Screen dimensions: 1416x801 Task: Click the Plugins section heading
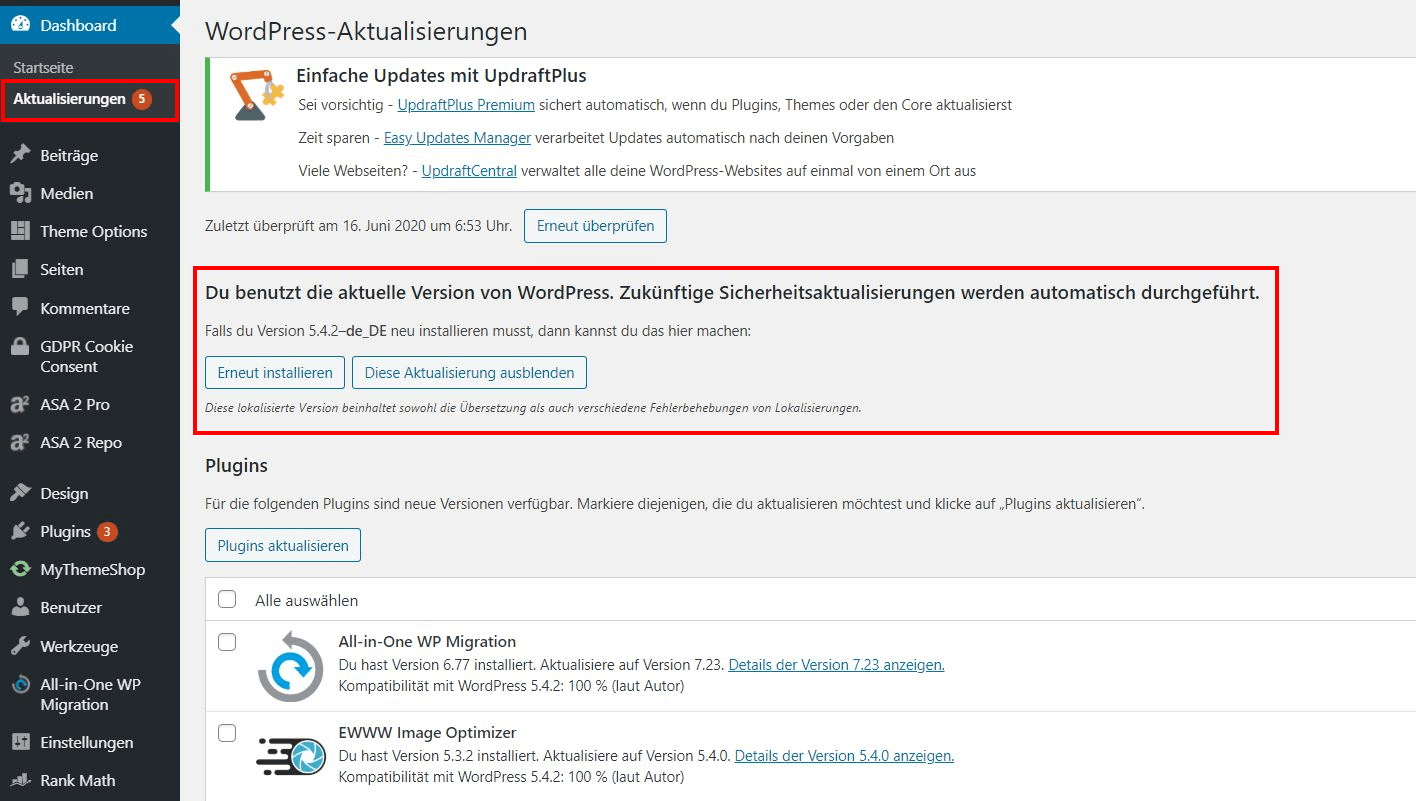pyautogui.click(x=236, y=465)
